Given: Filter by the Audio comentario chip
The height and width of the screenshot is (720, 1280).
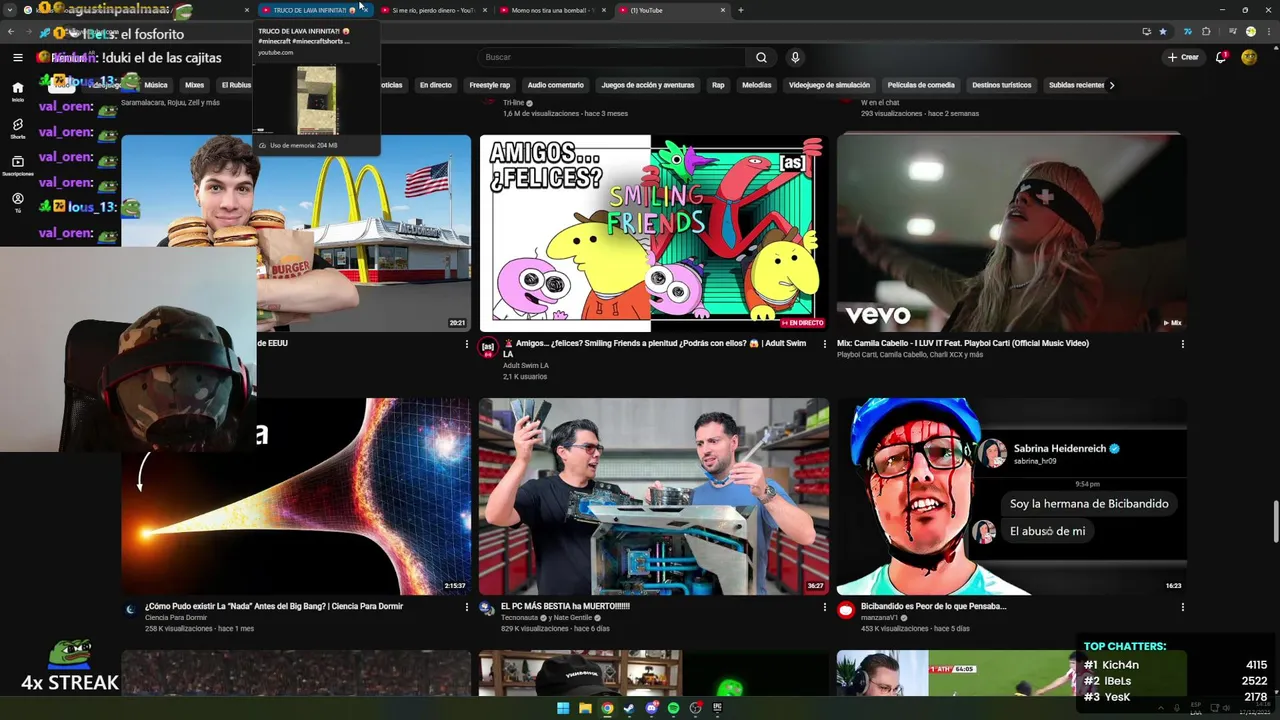Looking at the screenshot, I should [555, 85].
